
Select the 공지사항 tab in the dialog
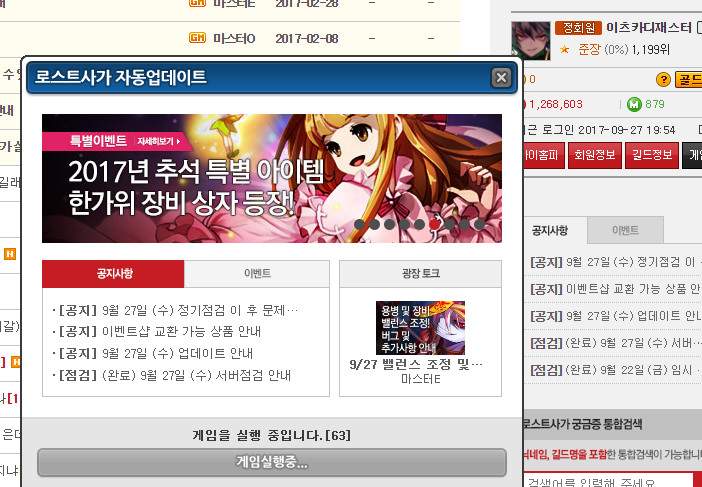[x=113, y=273]
